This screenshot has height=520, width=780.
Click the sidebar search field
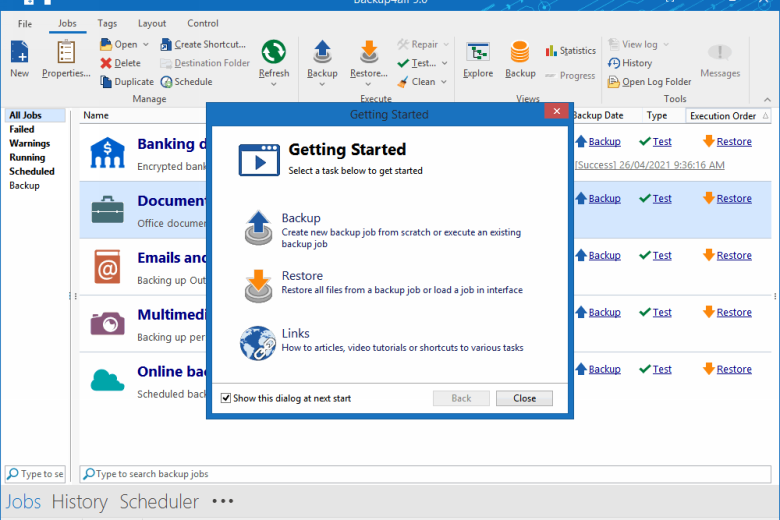tap(35, 474)
